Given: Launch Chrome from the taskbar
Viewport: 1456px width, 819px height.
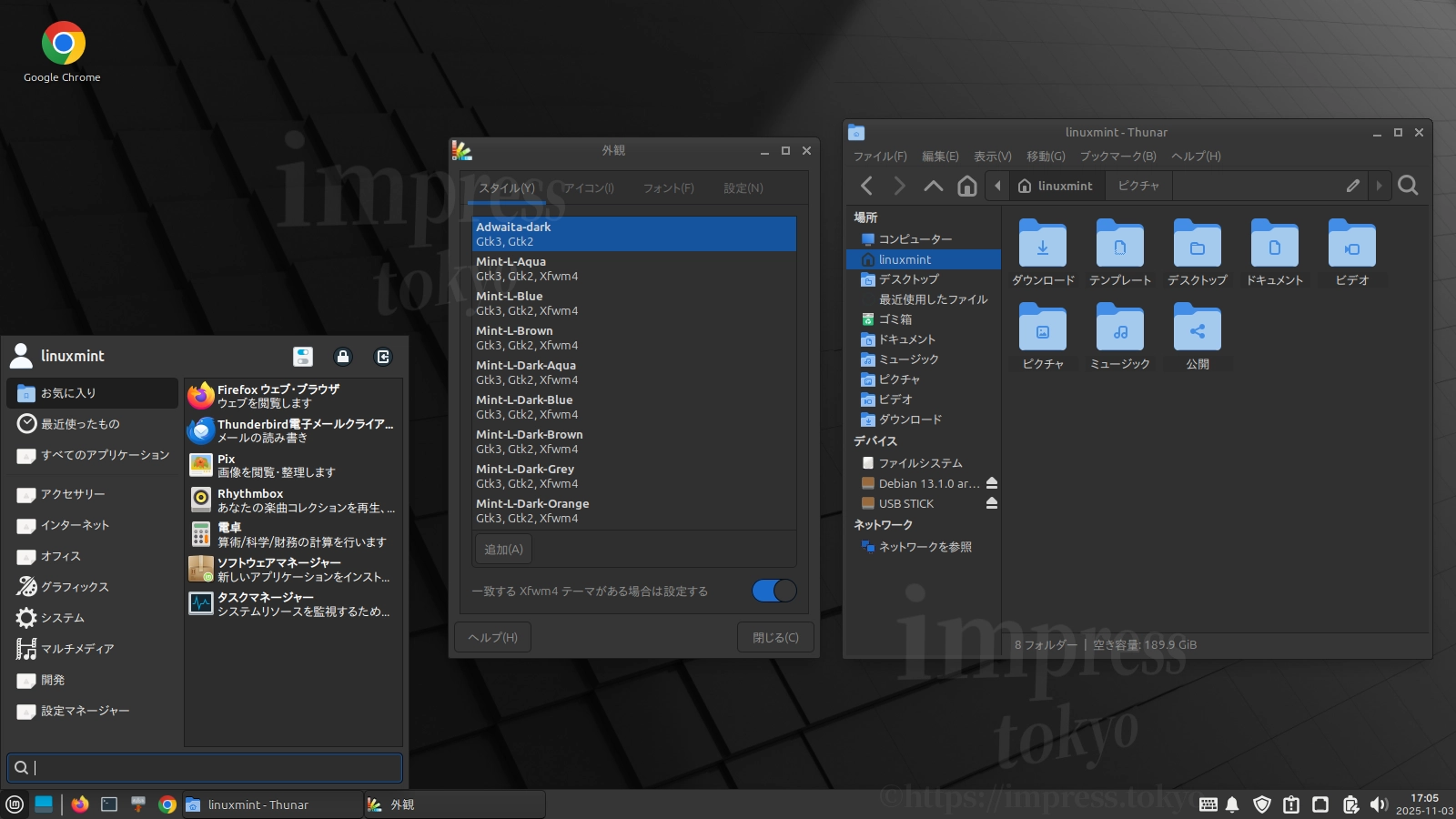Looking at the screenshot, I should (167, 804).
